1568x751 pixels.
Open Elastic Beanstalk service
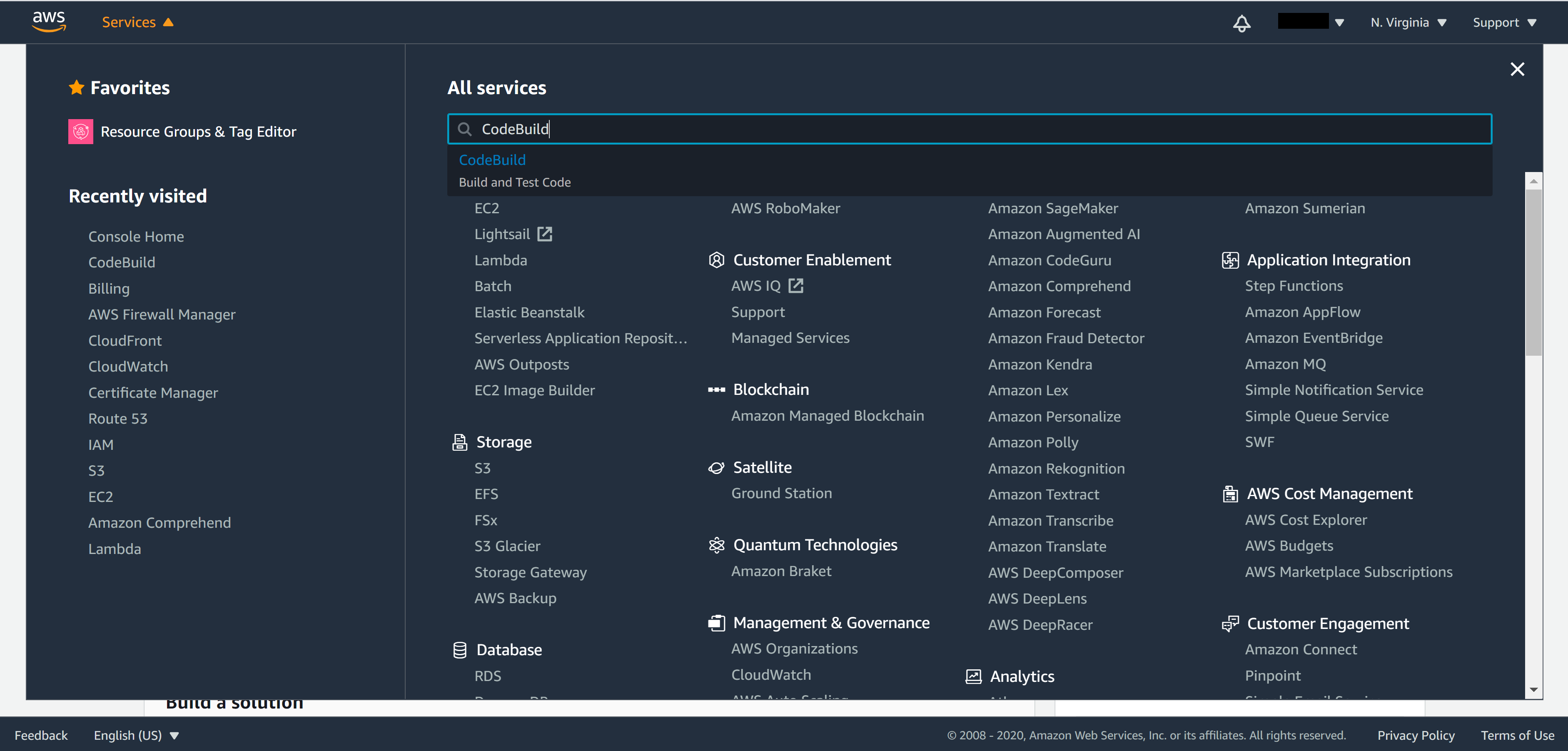tap(529, 312)
